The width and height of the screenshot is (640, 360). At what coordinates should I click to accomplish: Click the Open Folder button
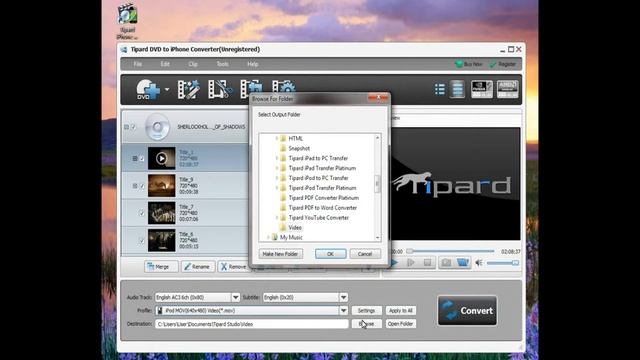click(401, 324)
